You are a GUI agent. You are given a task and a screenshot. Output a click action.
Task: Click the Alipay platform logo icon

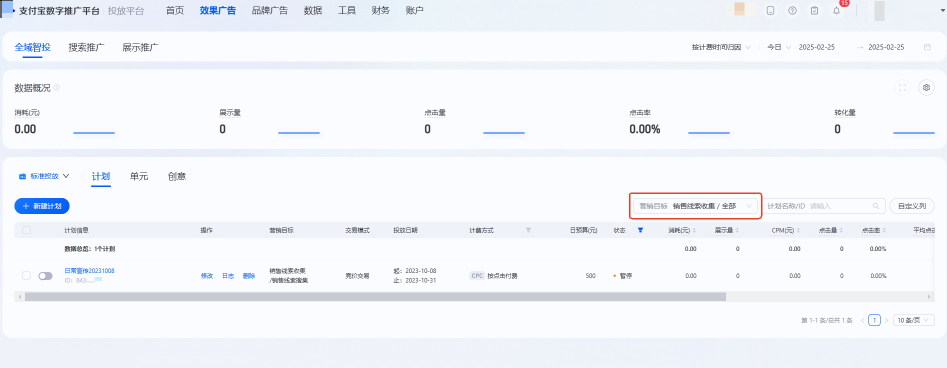7,9
